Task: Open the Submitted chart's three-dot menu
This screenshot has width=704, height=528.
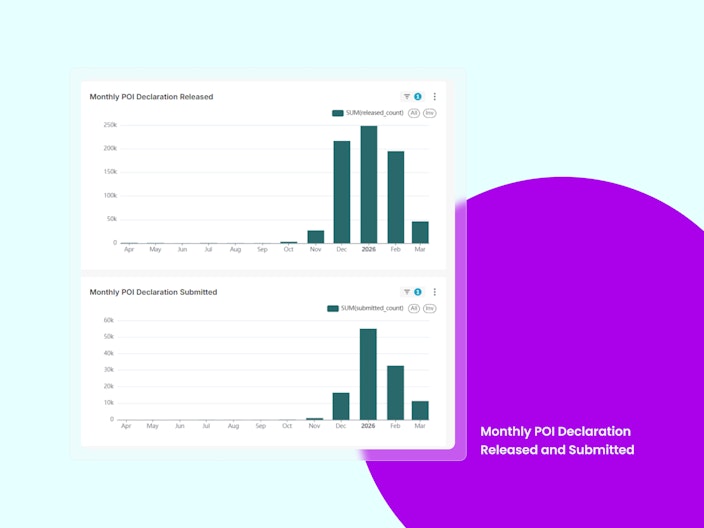Action: click(x=434, y=292)
